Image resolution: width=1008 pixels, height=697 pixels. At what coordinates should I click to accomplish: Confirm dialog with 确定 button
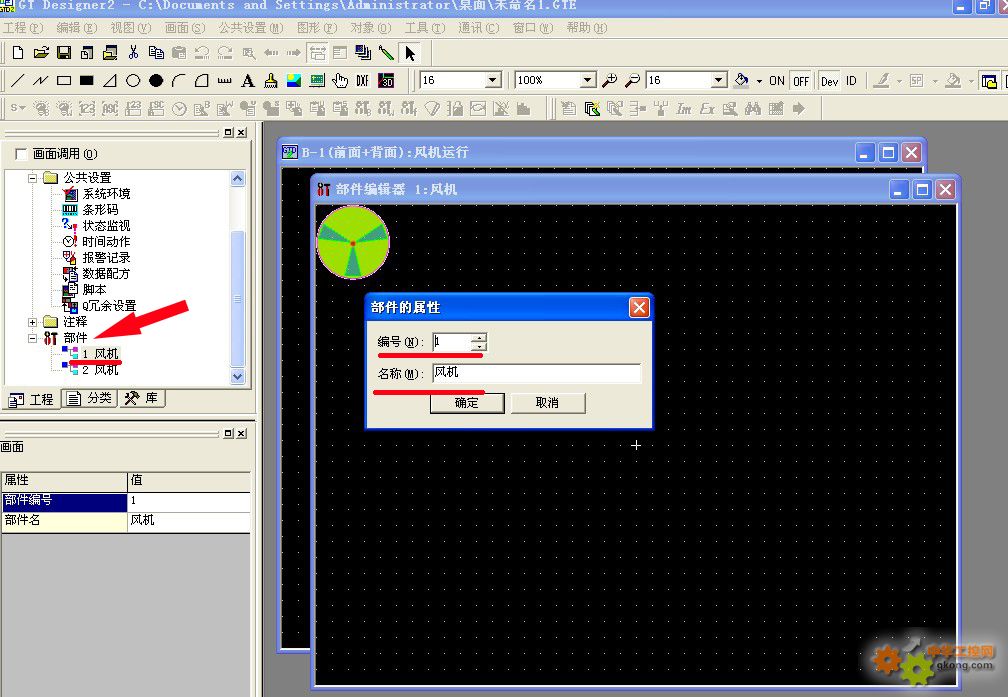click(x=467, y=403)
